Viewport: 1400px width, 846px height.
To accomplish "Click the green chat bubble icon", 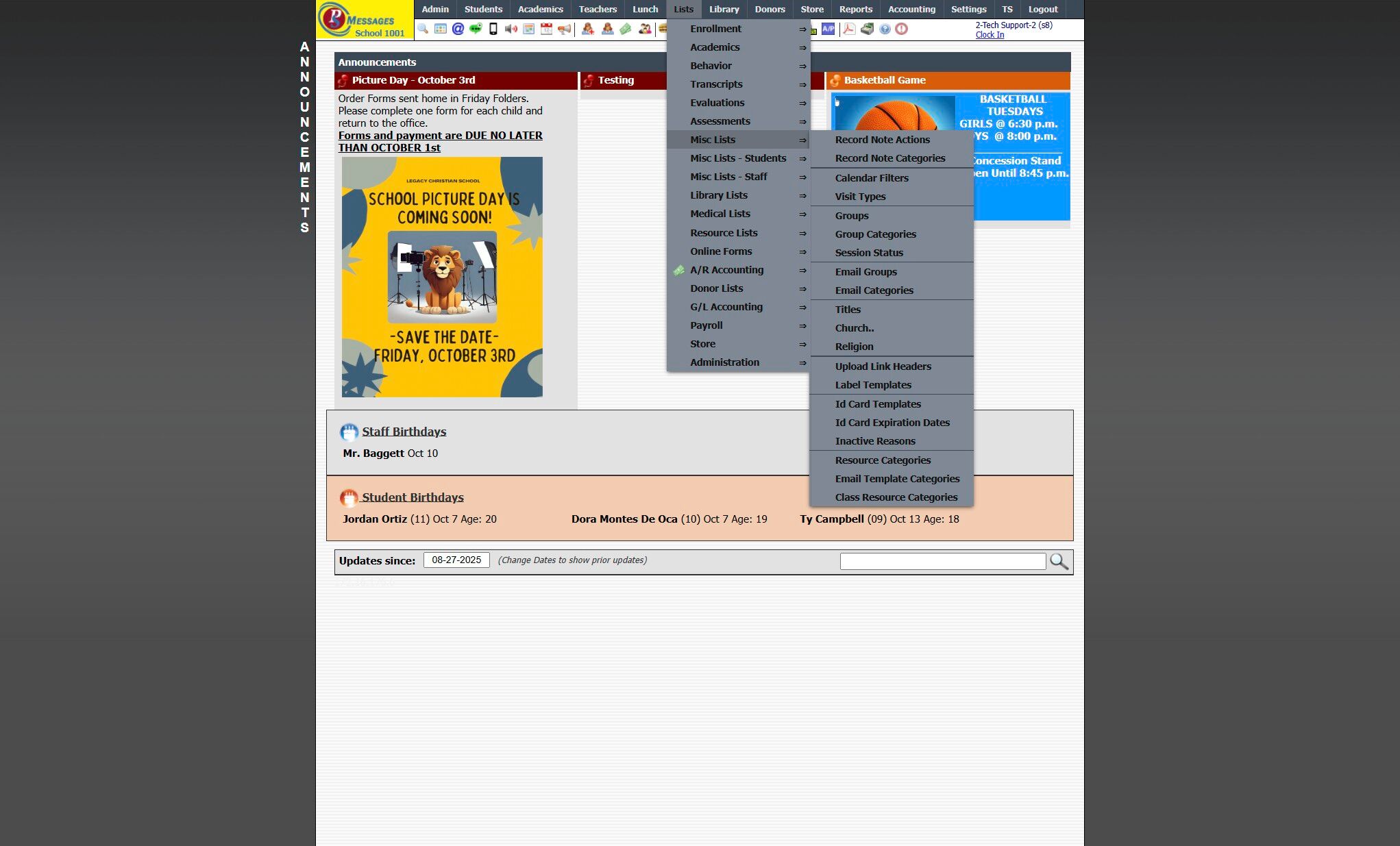I will coord(476,29).
